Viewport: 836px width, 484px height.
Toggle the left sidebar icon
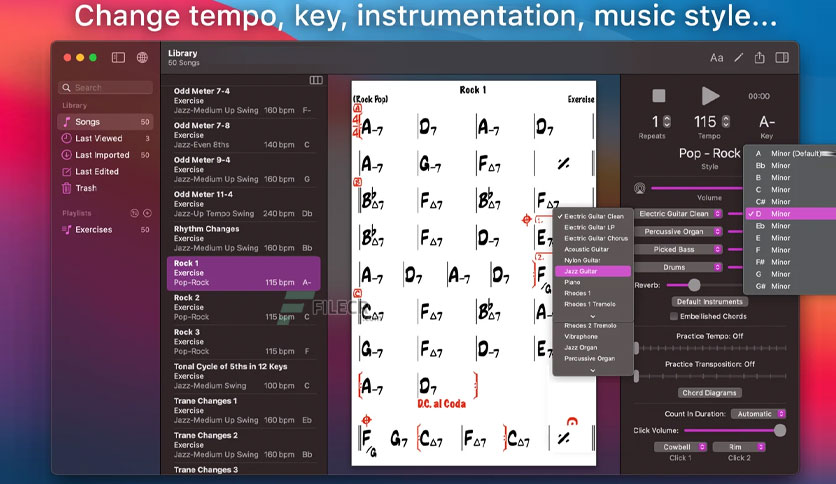click(118, 58)
